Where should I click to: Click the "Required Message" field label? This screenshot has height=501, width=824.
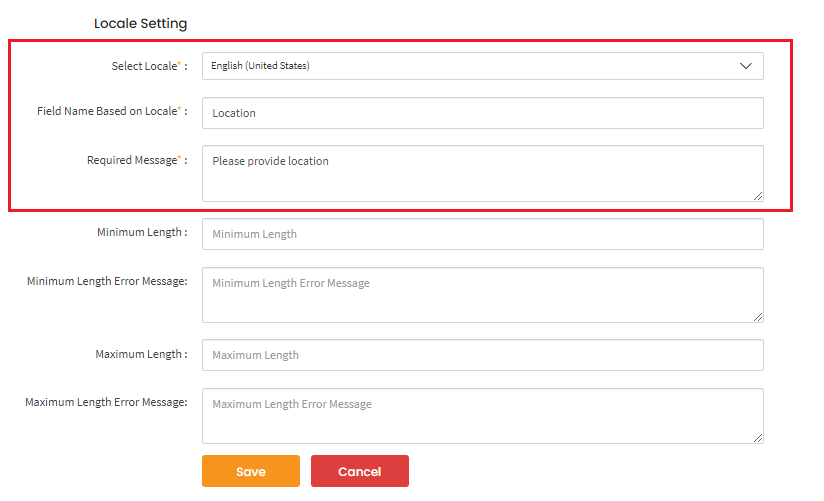click(x=132, y=160)
